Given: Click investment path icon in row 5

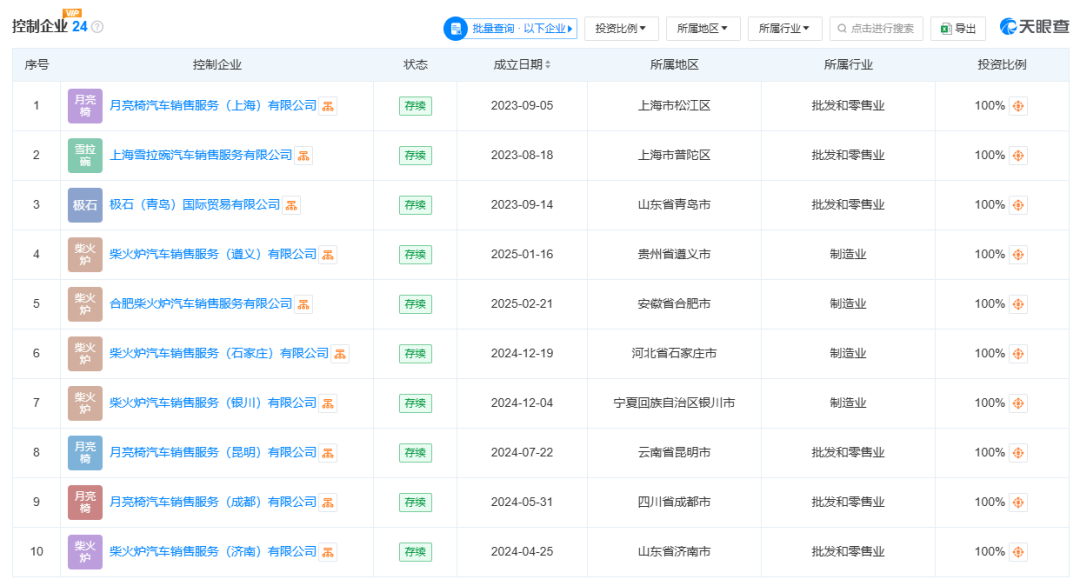Looking at the screenshot, I should click(x=1018, y=304).
